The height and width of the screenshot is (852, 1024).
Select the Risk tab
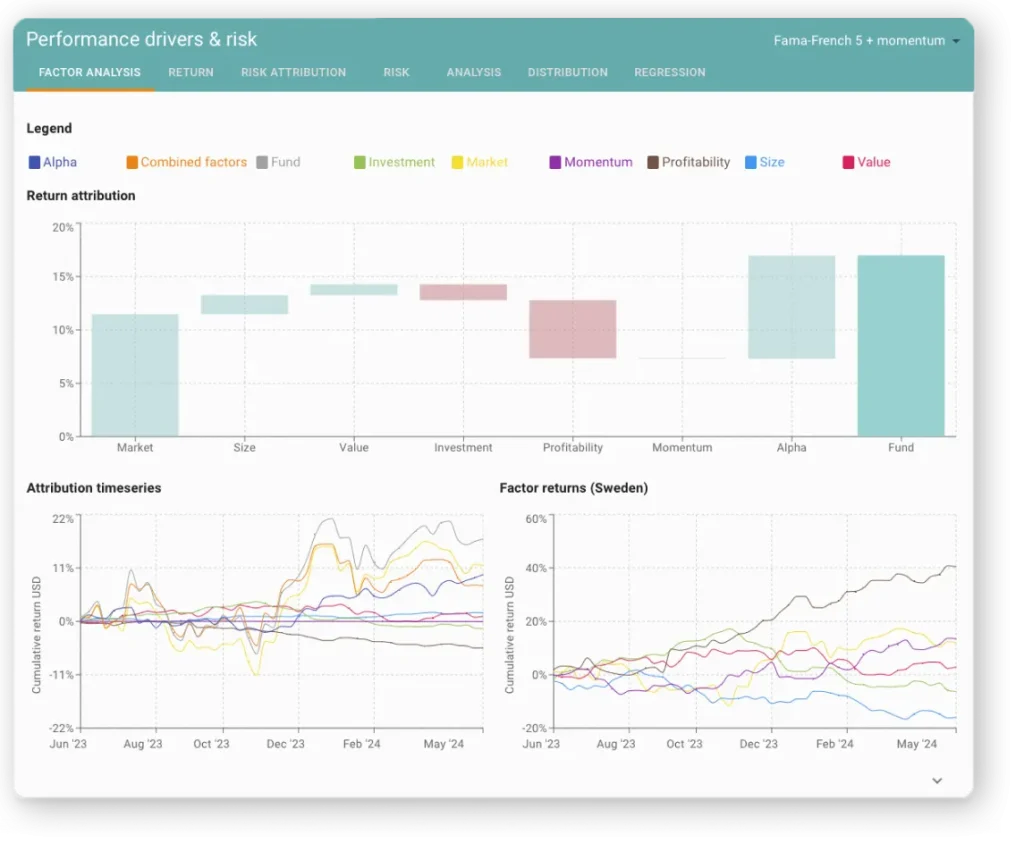[x=396, y=72]
